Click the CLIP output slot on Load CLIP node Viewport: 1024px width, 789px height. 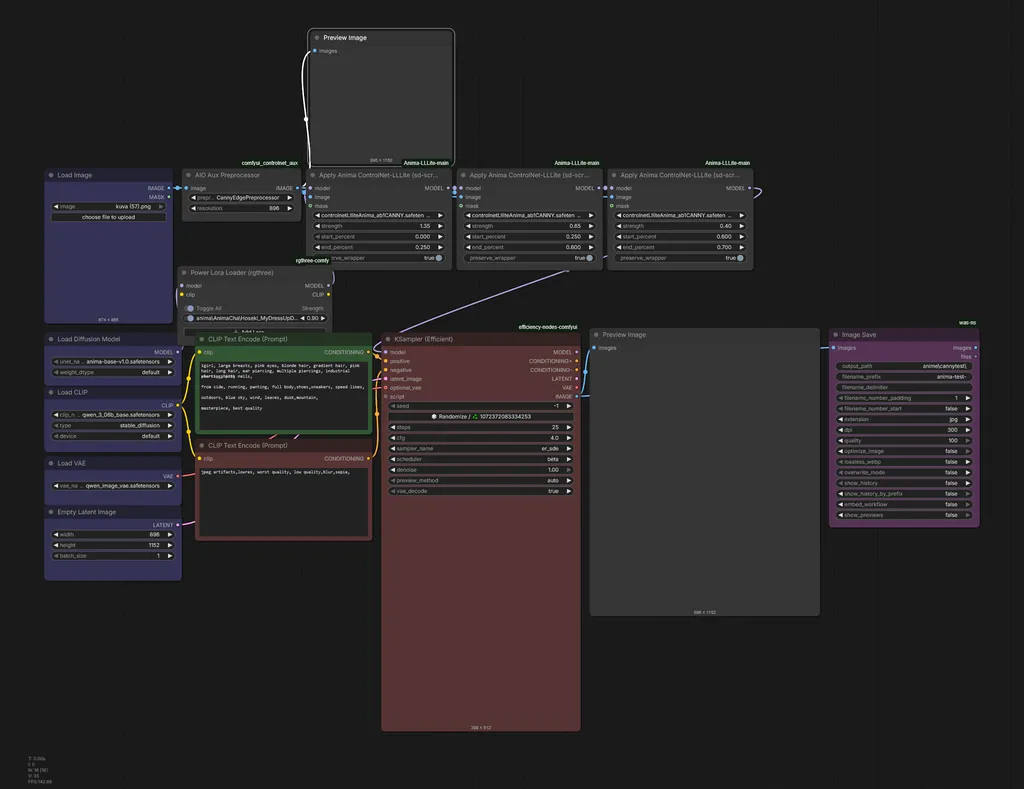click(x=178, y=405)
